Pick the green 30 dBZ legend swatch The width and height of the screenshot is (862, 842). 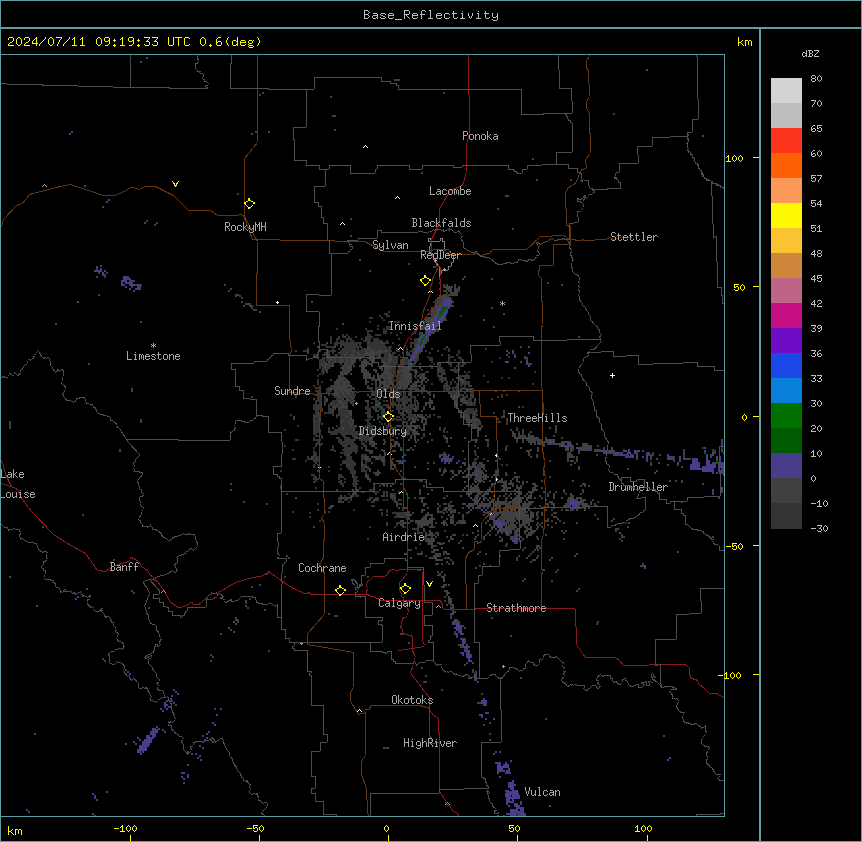[786, 416]
